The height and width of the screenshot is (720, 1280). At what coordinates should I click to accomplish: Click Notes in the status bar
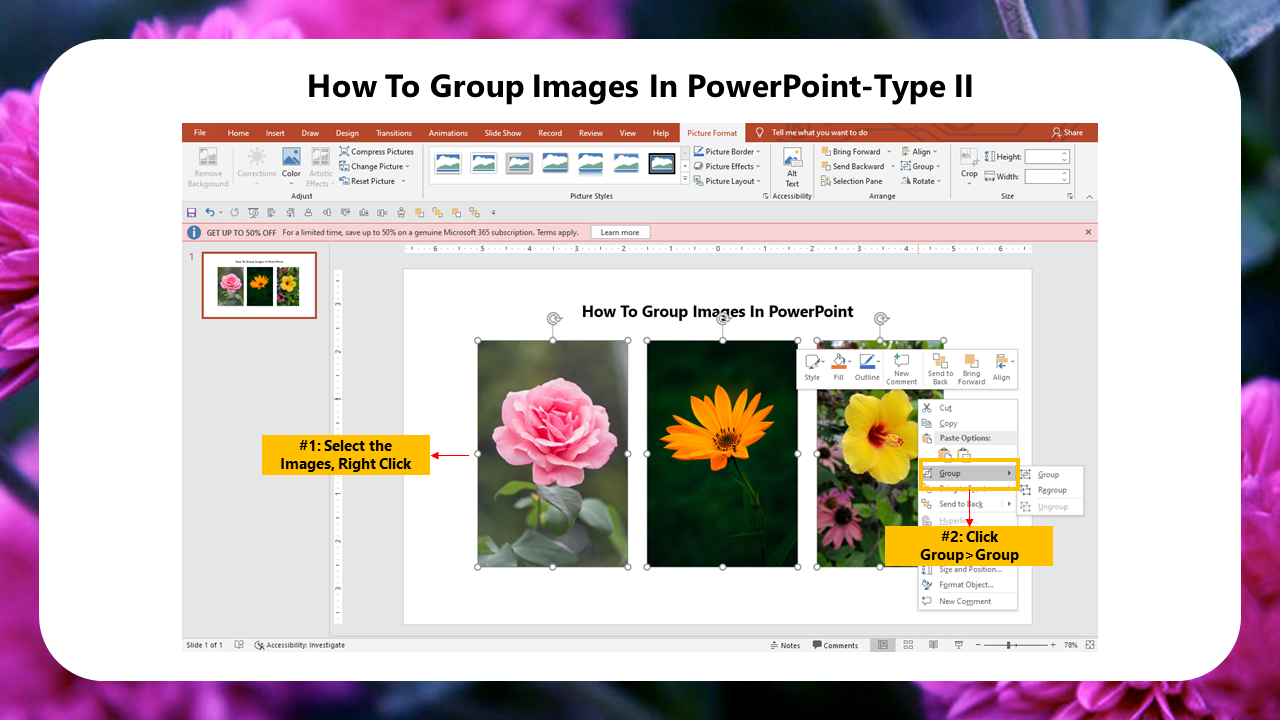click(785, 645)
